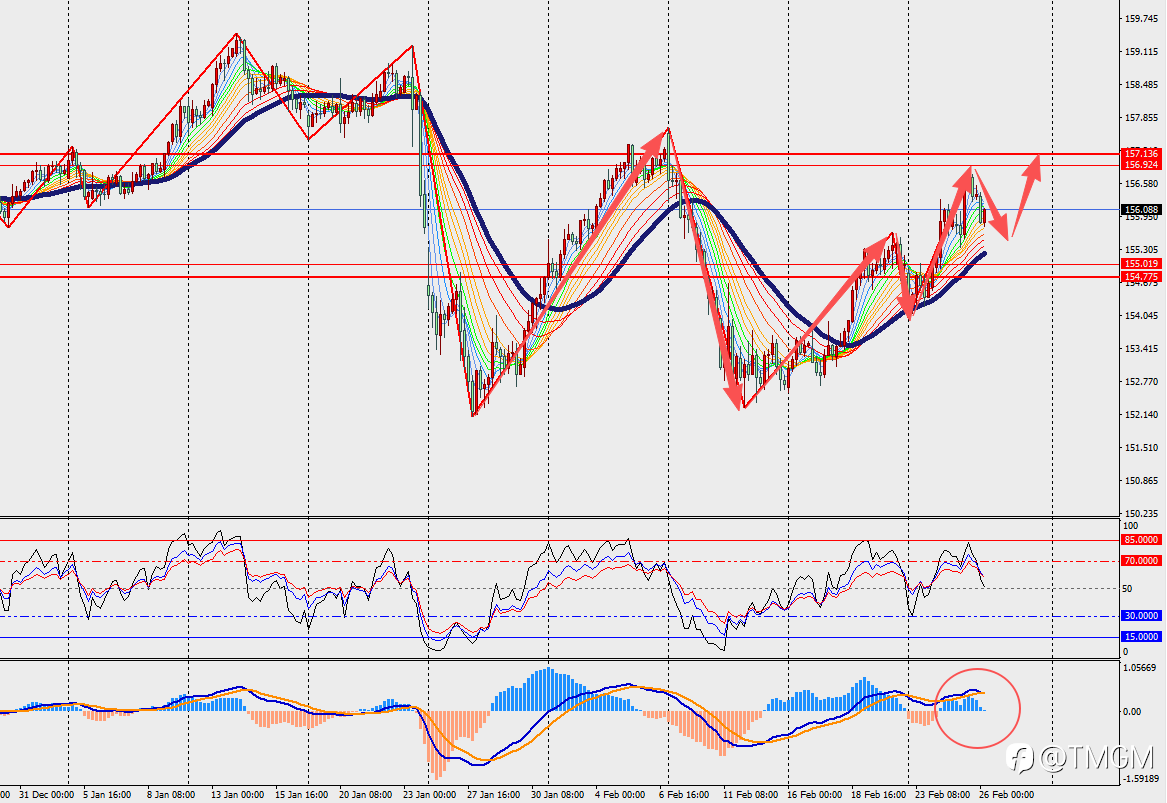Click the 15.0000 oversold level label
The width and height of the screenshot is (1167, 803).
[x=1141, y=637]
